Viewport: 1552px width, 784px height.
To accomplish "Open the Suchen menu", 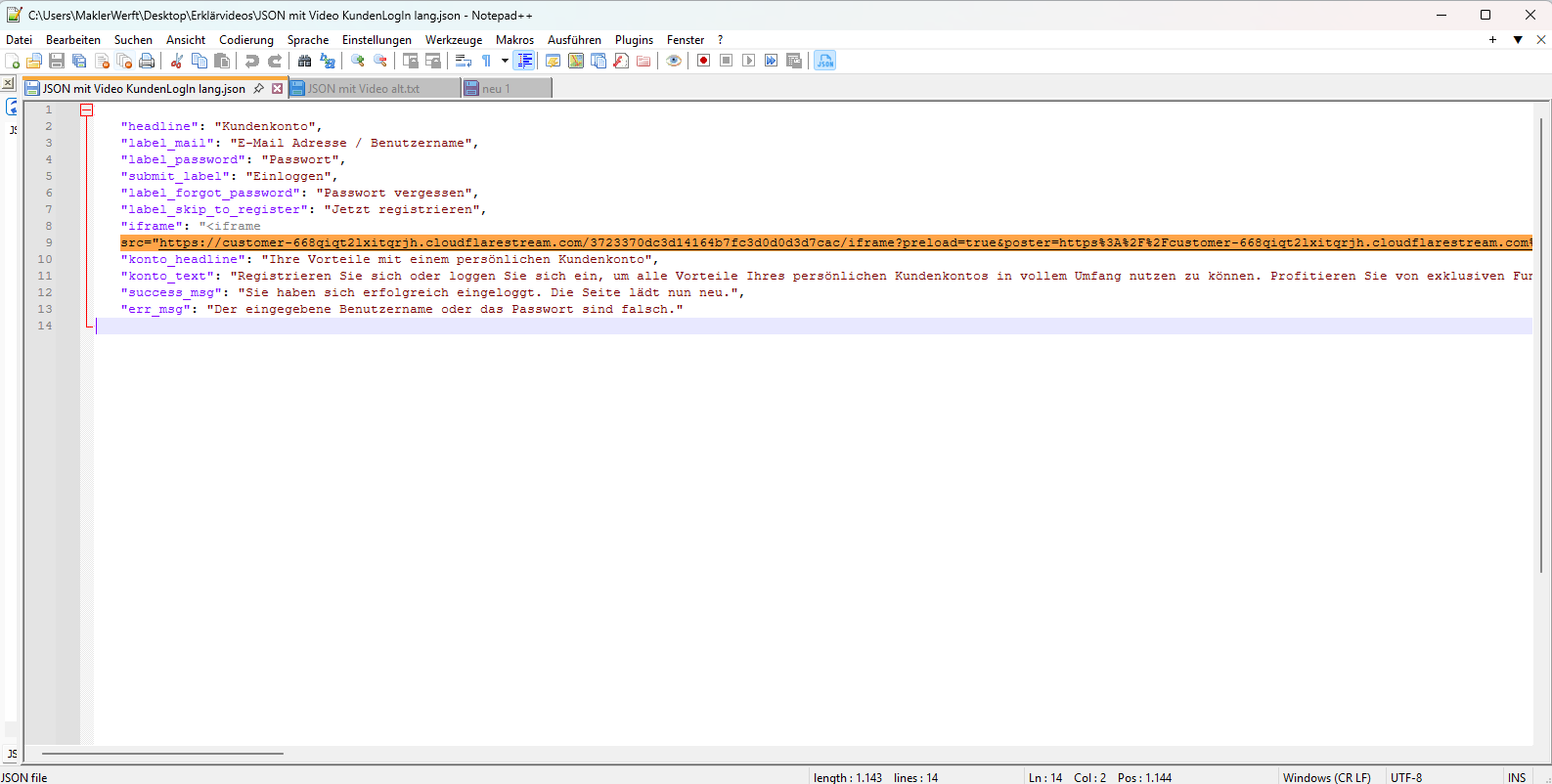I will [133, 40].
